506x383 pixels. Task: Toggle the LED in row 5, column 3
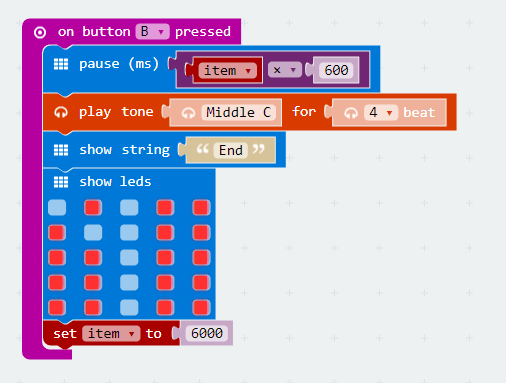(x=129, y=307)
